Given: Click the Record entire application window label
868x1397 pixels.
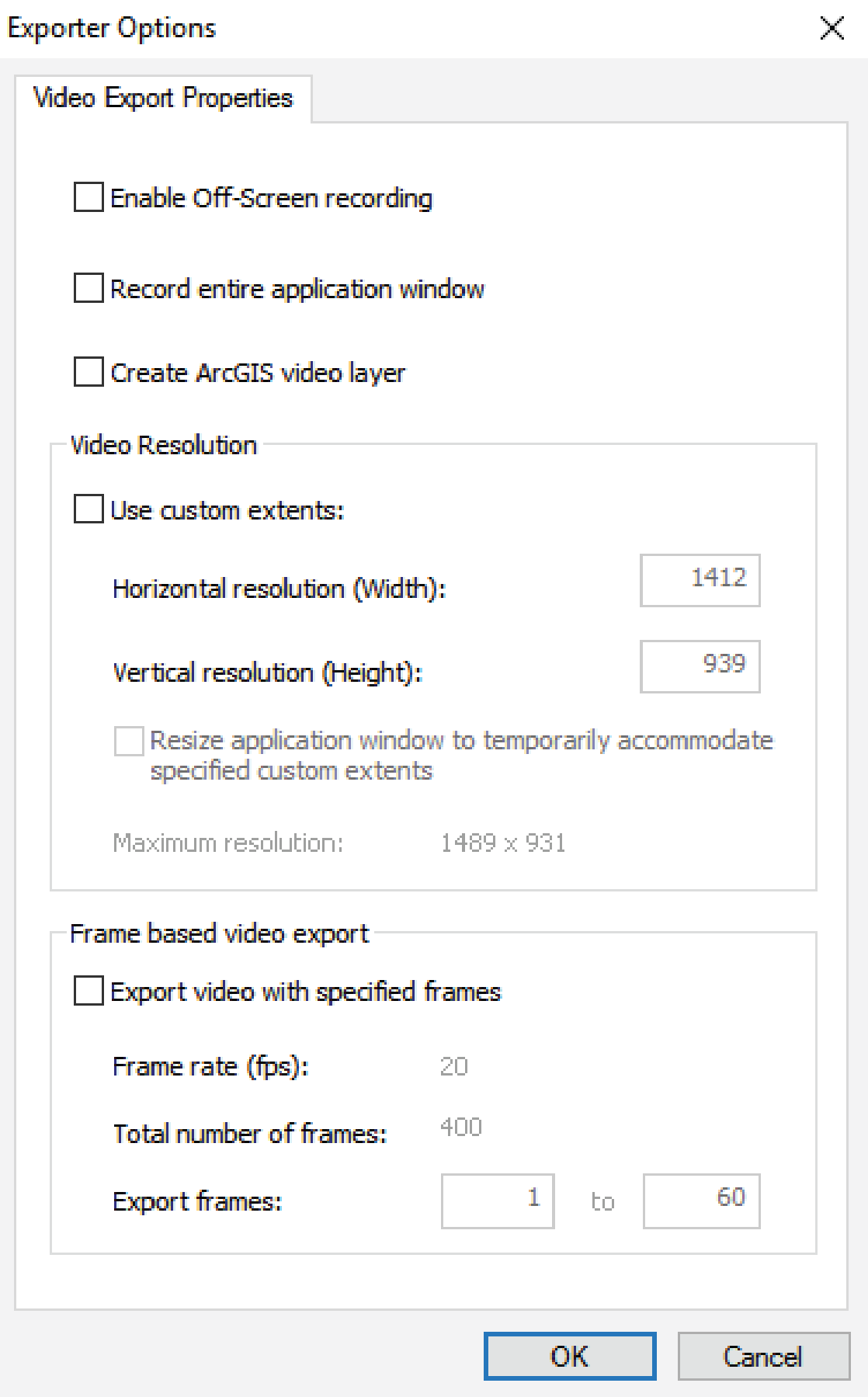Looking at the screenshot, I should [297, 289].
